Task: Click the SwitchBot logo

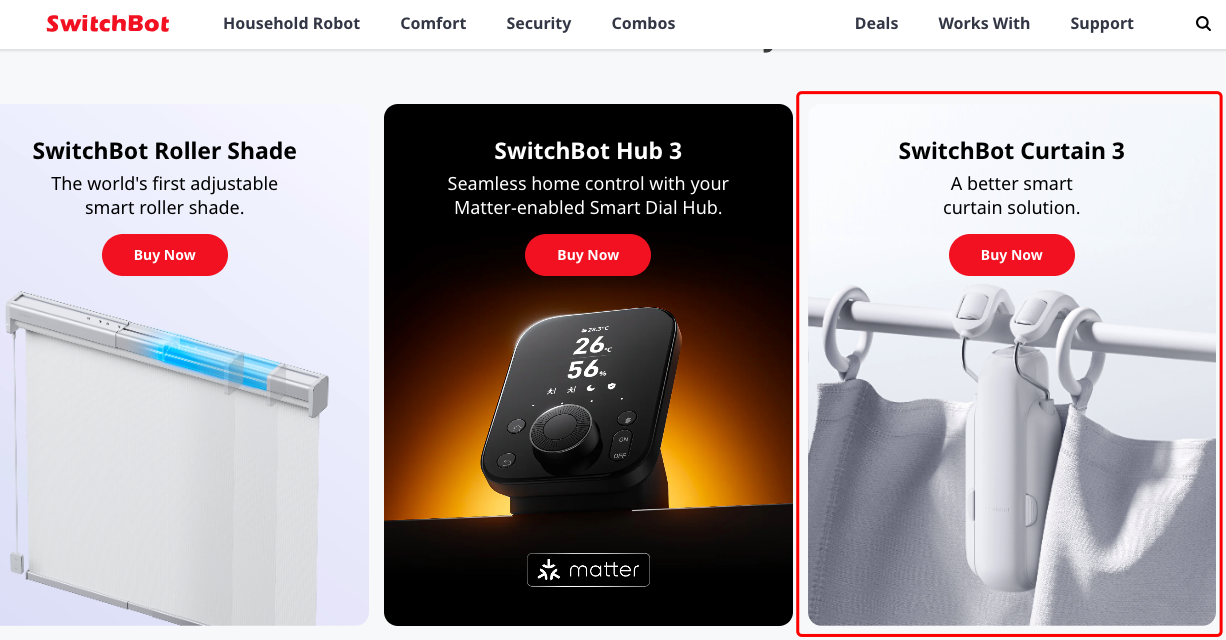Action: click(x=108, y=23)
